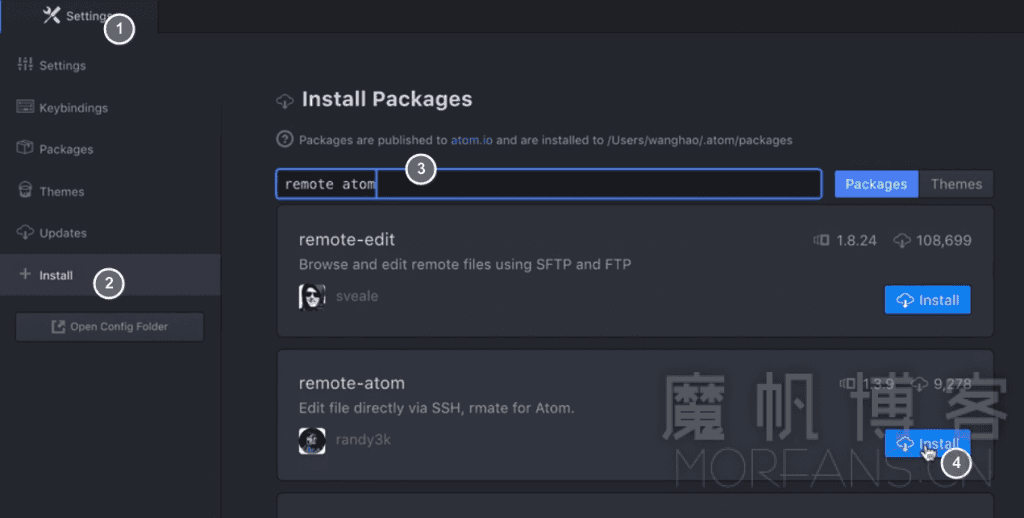The width and height of the screenshot is (1024, 518).
Task: Click Open Config Folder button
Action: (110, 327)
